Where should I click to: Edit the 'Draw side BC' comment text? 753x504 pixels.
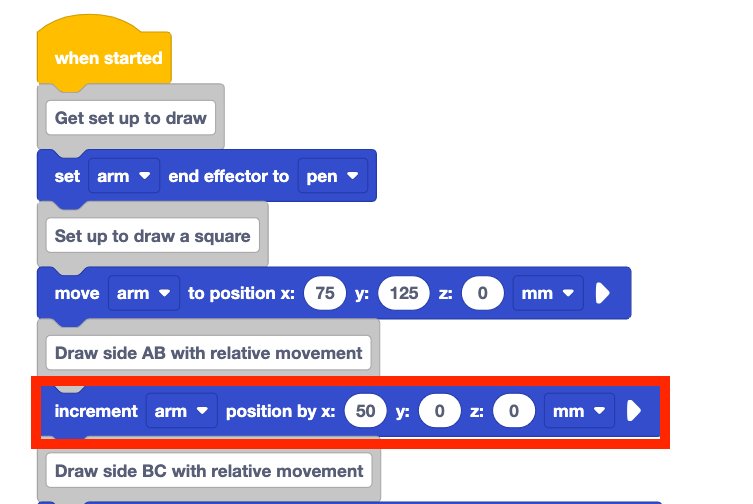(208, 470)
